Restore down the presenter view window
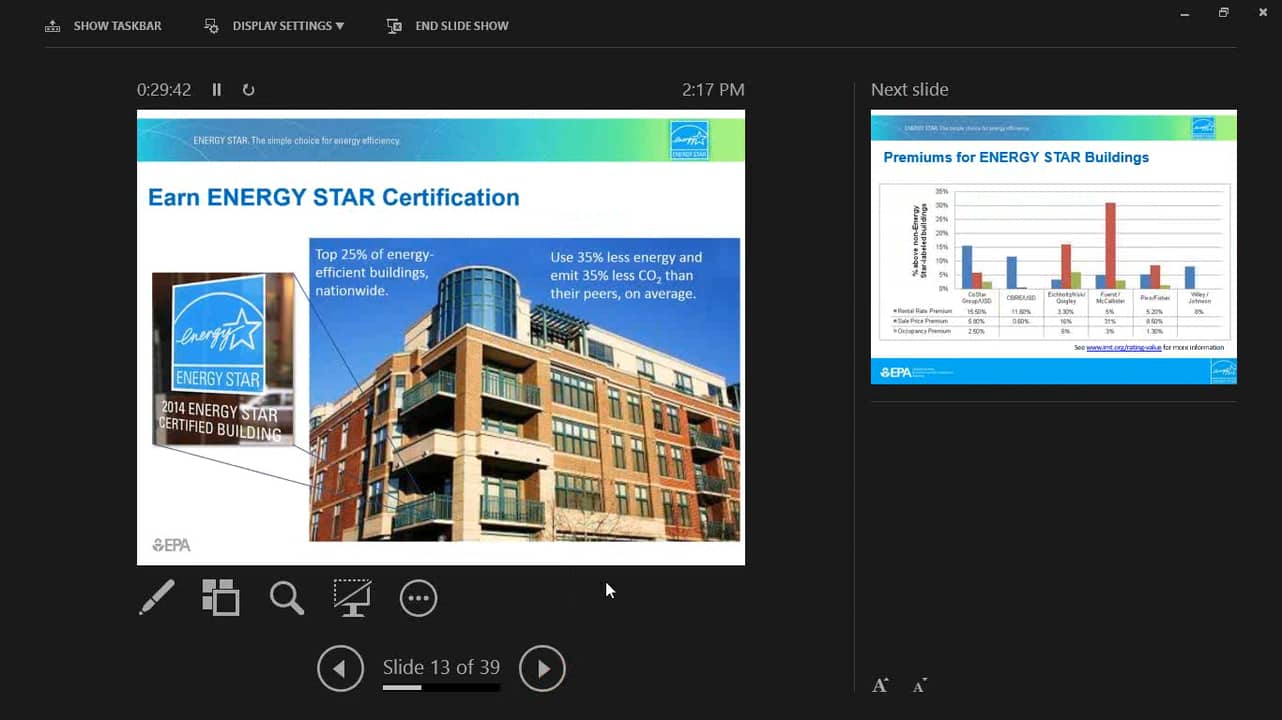The height and width of the screenshot is (720, 1282). [x=1223, y=13]
